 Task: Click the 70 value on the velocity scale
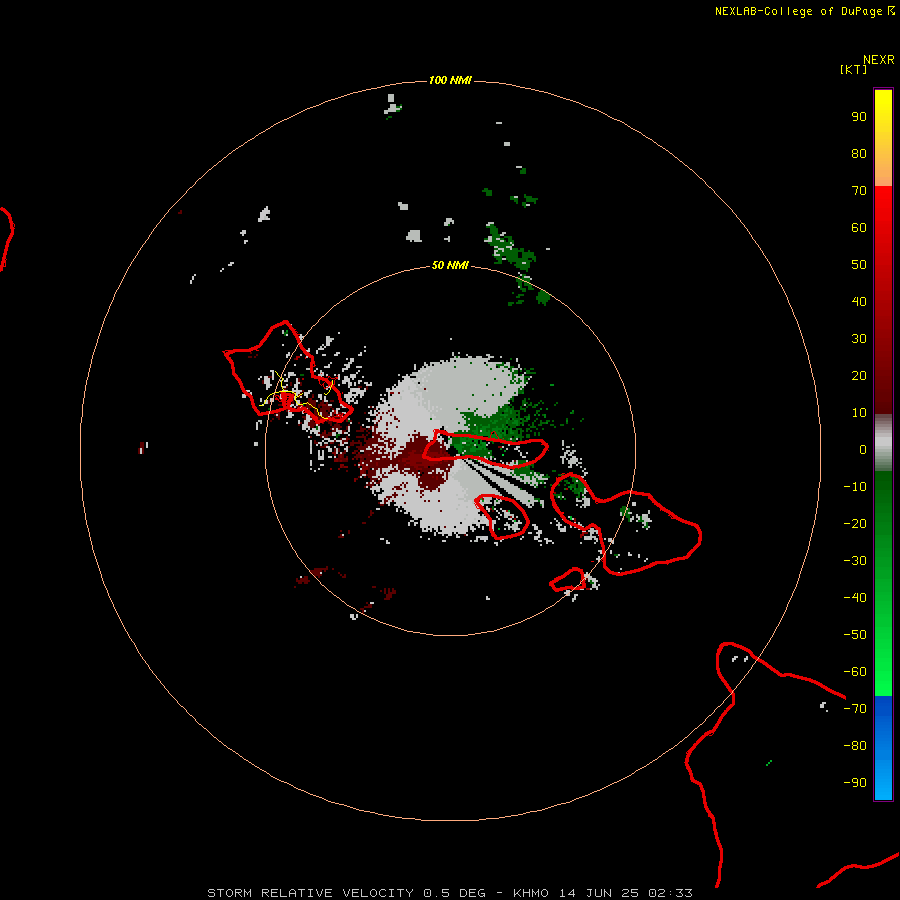click(x=859, y=191)
